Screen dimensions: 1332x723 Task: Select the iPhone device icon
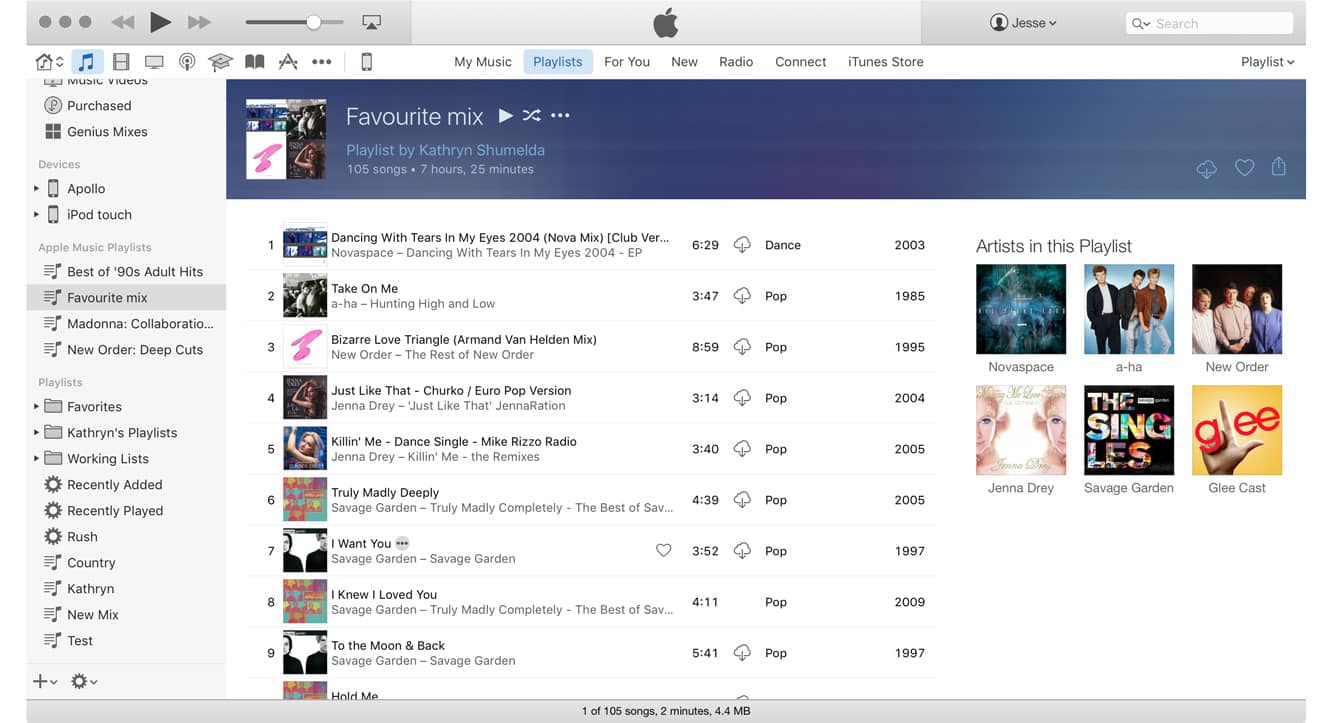366,62
